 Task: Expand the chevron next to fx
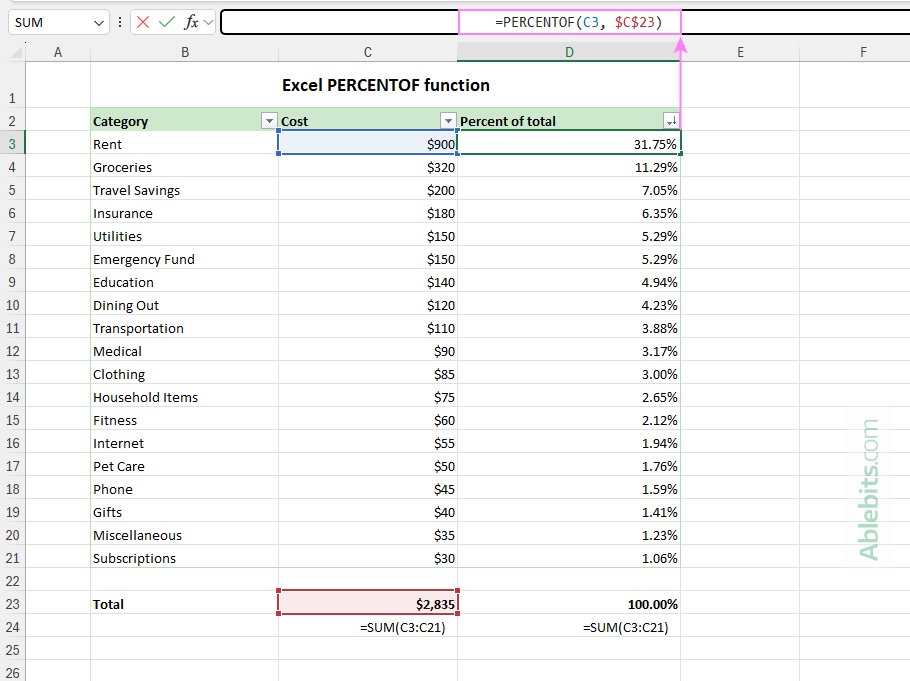[x=208, y=22]
